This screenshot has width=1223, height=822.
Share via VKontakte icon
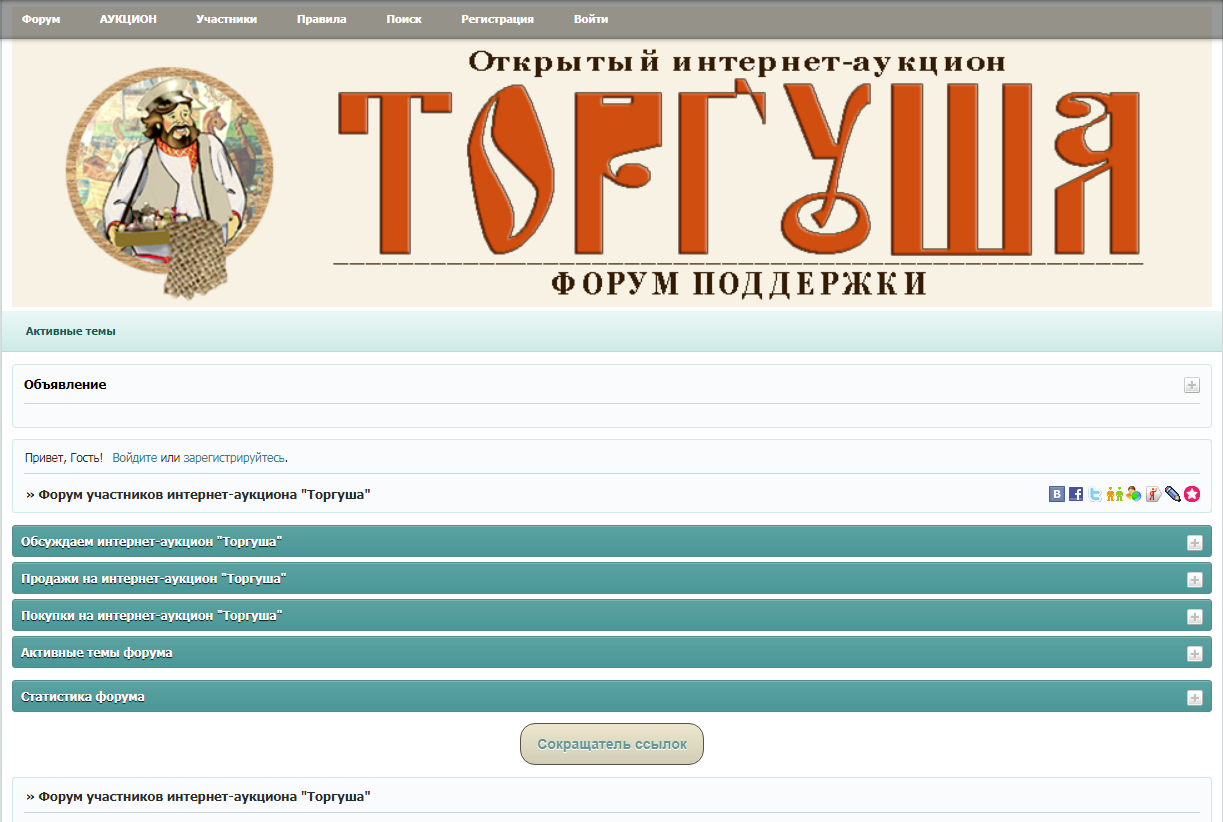1057,494
